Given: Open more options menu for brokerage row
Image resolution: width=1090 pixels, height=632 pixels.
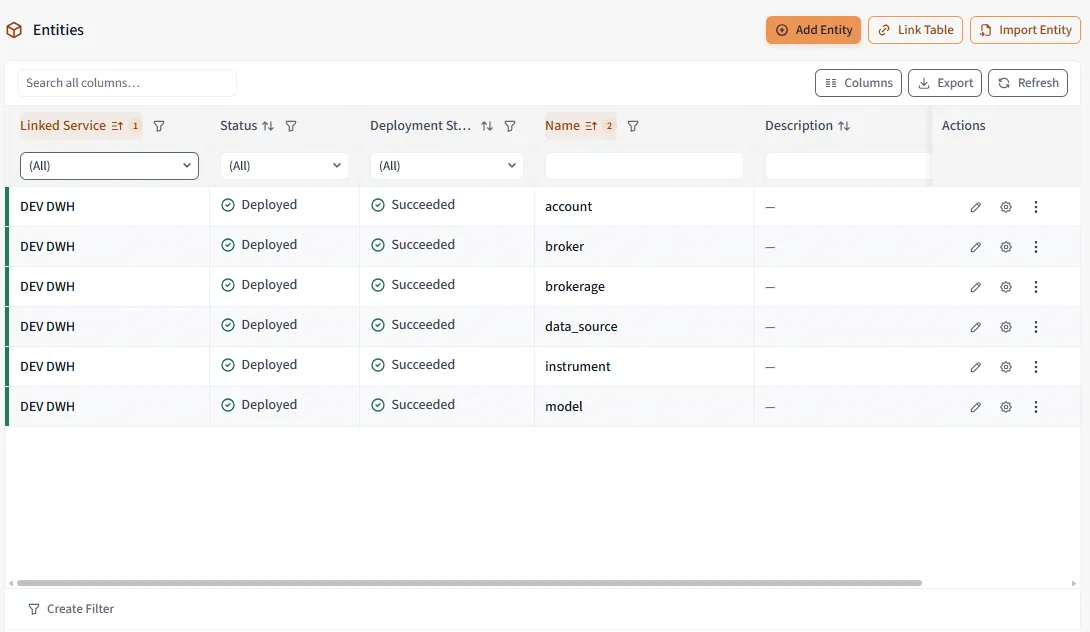Looking at the screenshot, I should pyautogui.click(x=1036, y=287).
